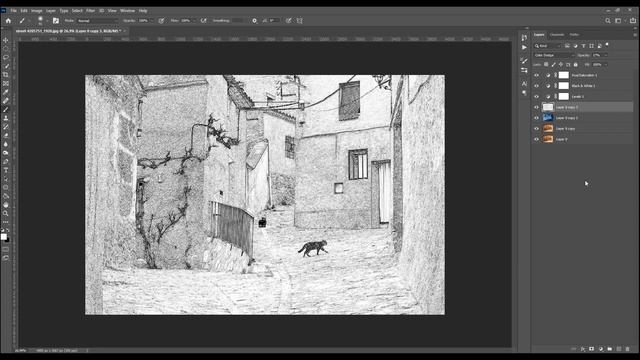Hide the Layer 0 copy layer
Image resolution: width=640 pixels, height=360 pixels.
click(536, 129)
